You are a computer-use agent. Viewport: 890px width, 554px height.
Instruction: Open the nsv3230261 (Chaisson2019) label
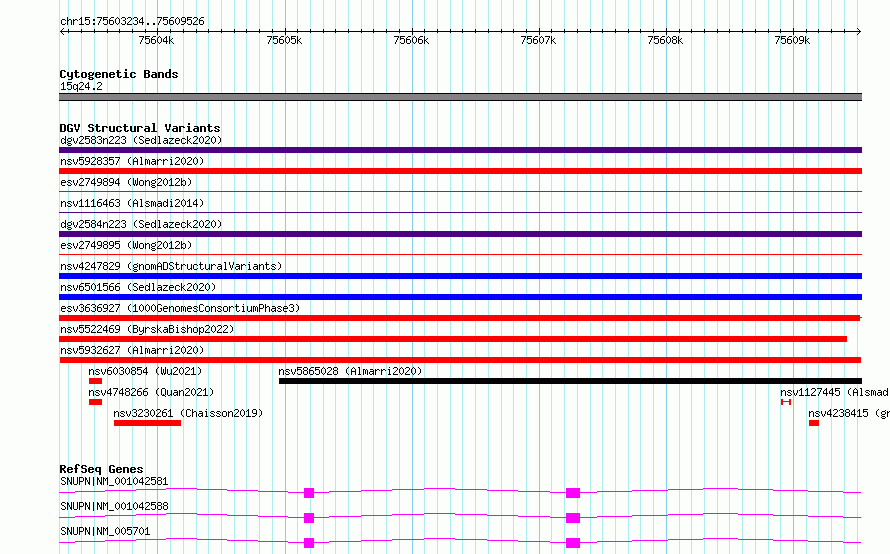[188, 413]
